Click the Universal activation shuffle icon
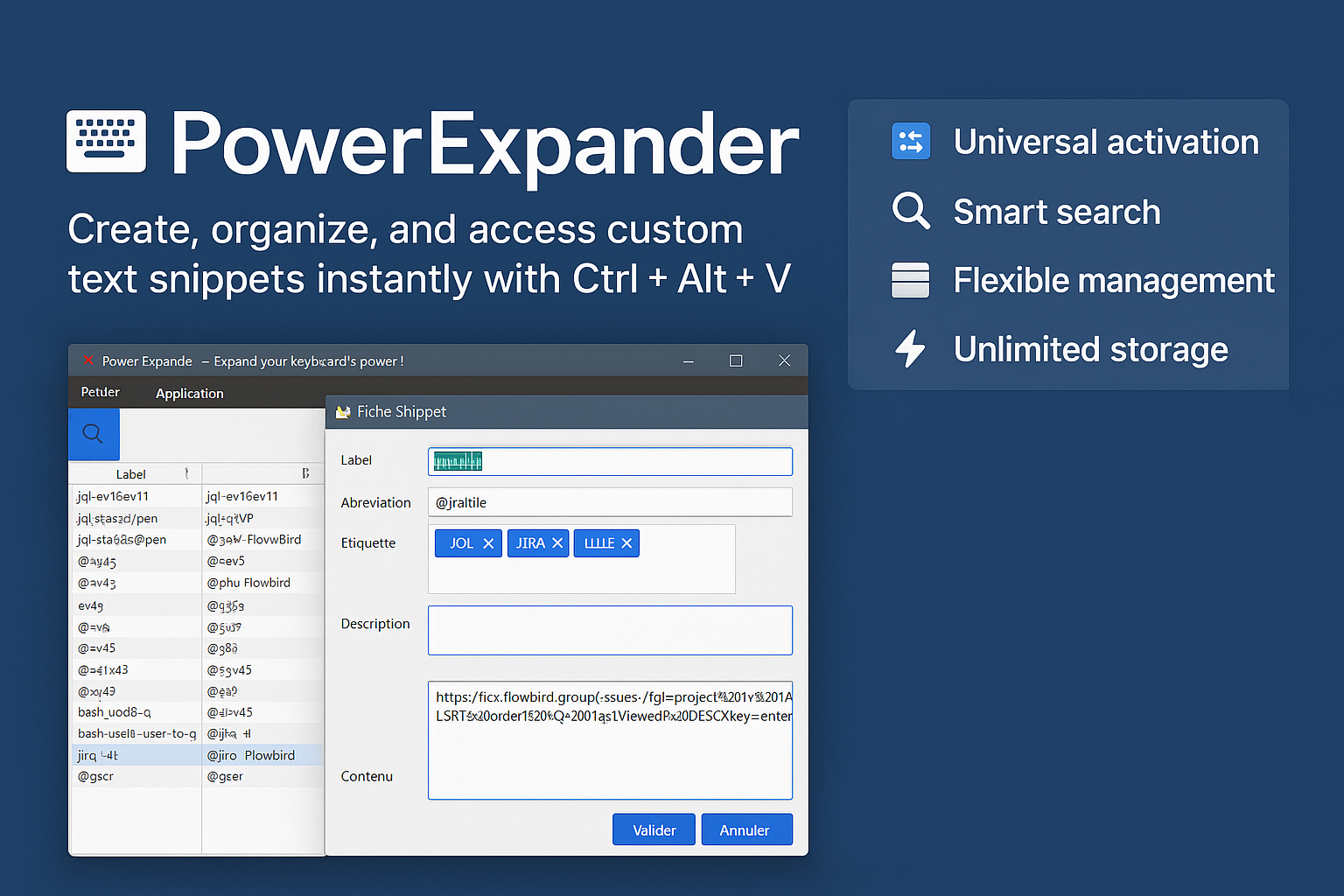Image resolution: width=1344 pixels, height=896 pixels. (x=910, y=141)
